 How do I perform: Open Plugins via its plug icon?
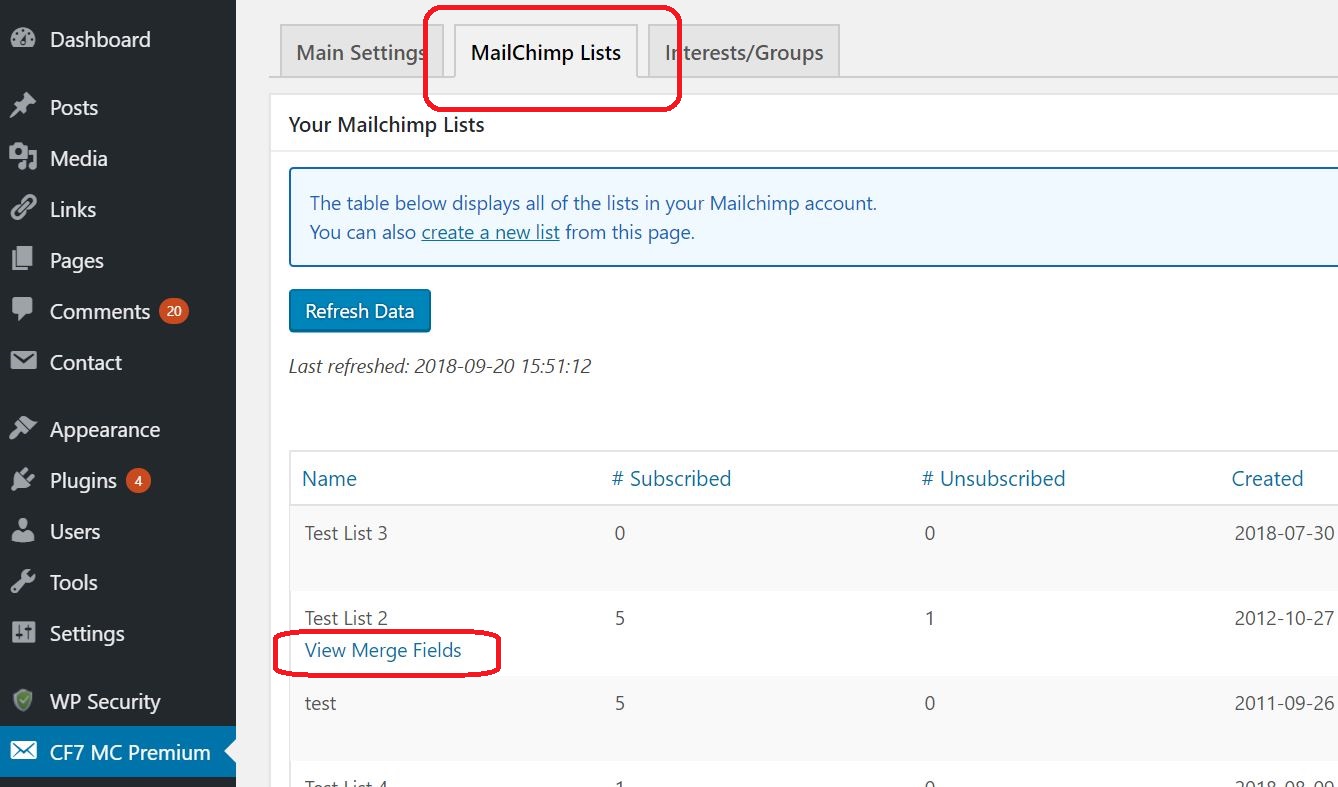pos(22,480)
